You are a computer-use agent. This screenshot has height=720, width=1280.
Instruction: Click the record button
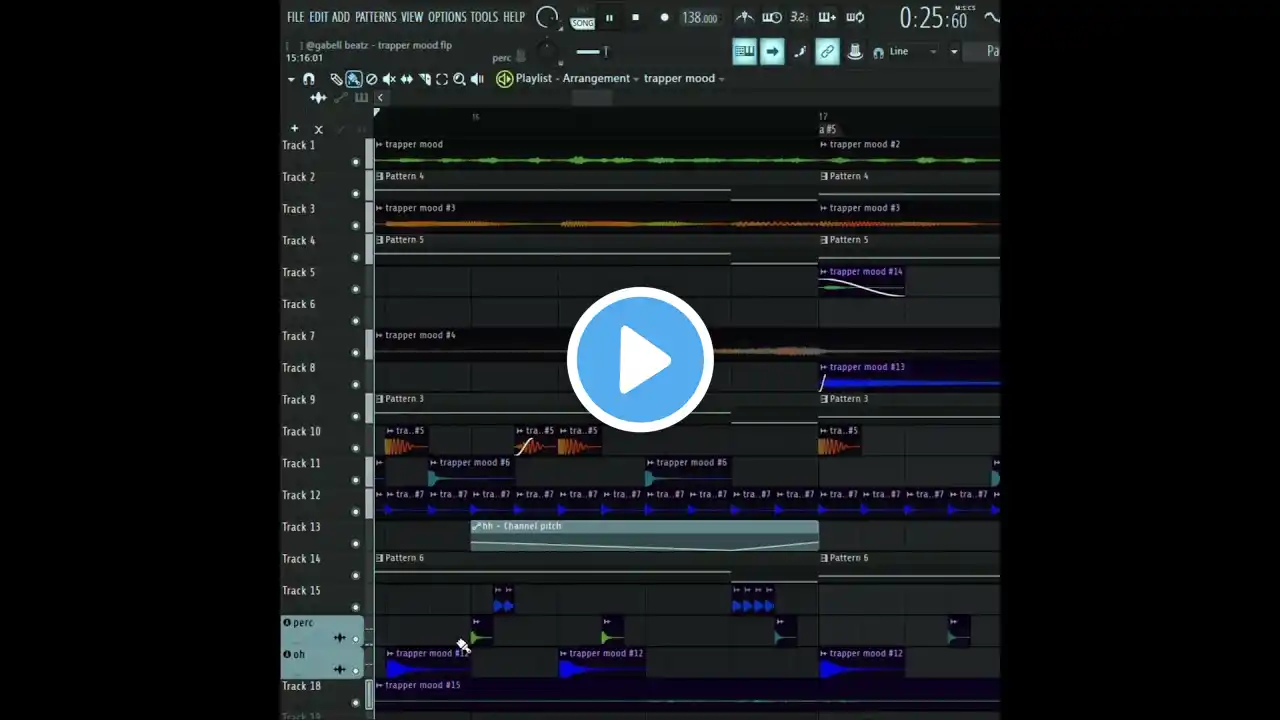(x=664, y=18)
